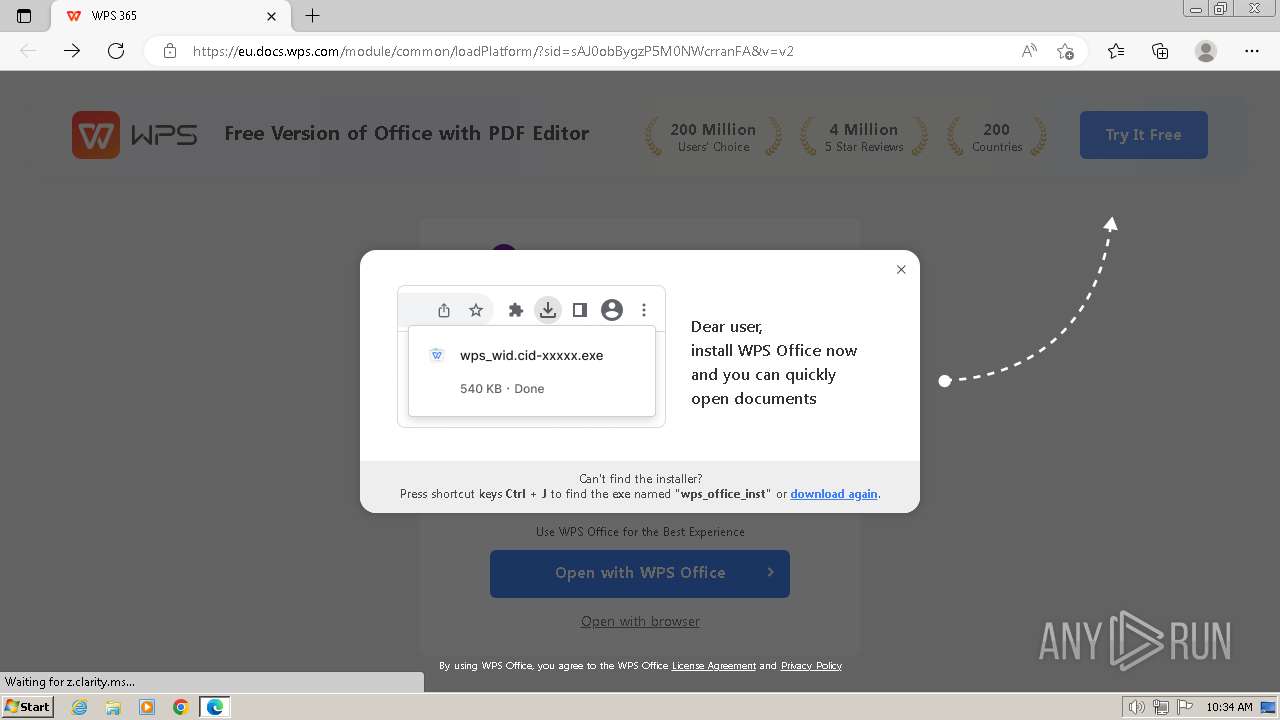The image size is (1280, 720).
Task: Go back with browser arrow
Action: (x=28, y=51)
